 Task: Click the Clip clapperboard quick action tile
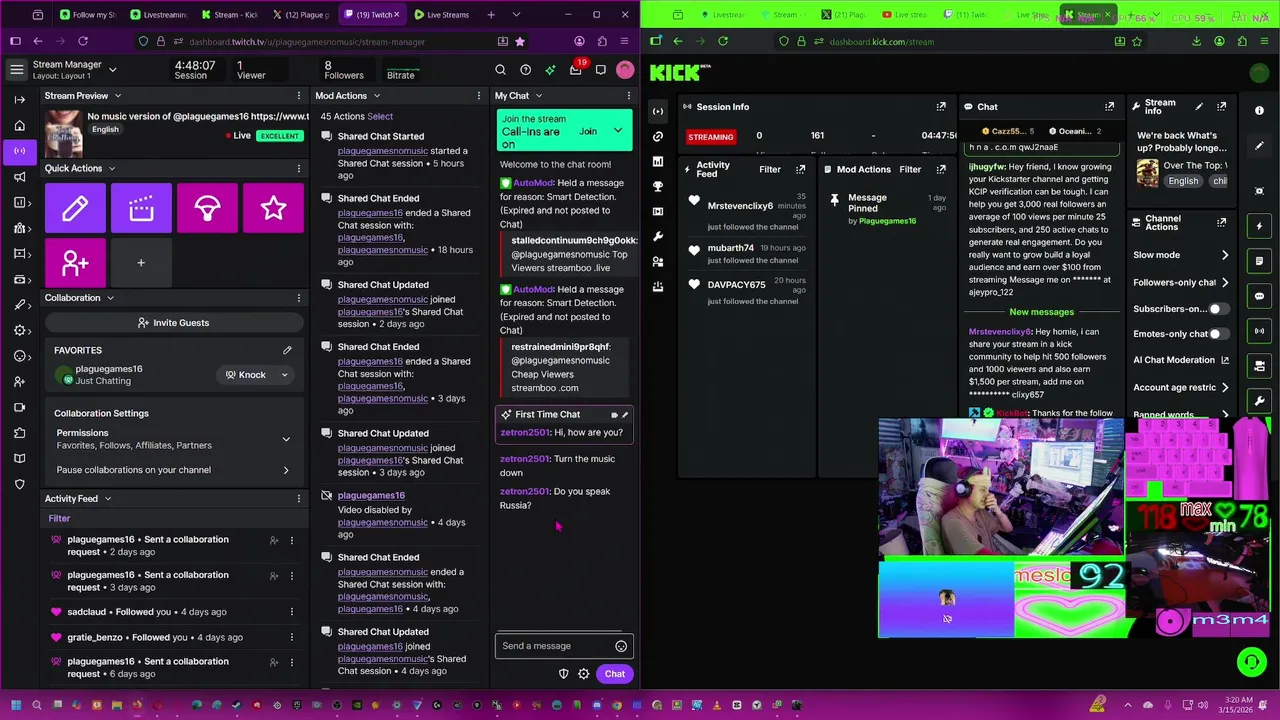point(141,208)
